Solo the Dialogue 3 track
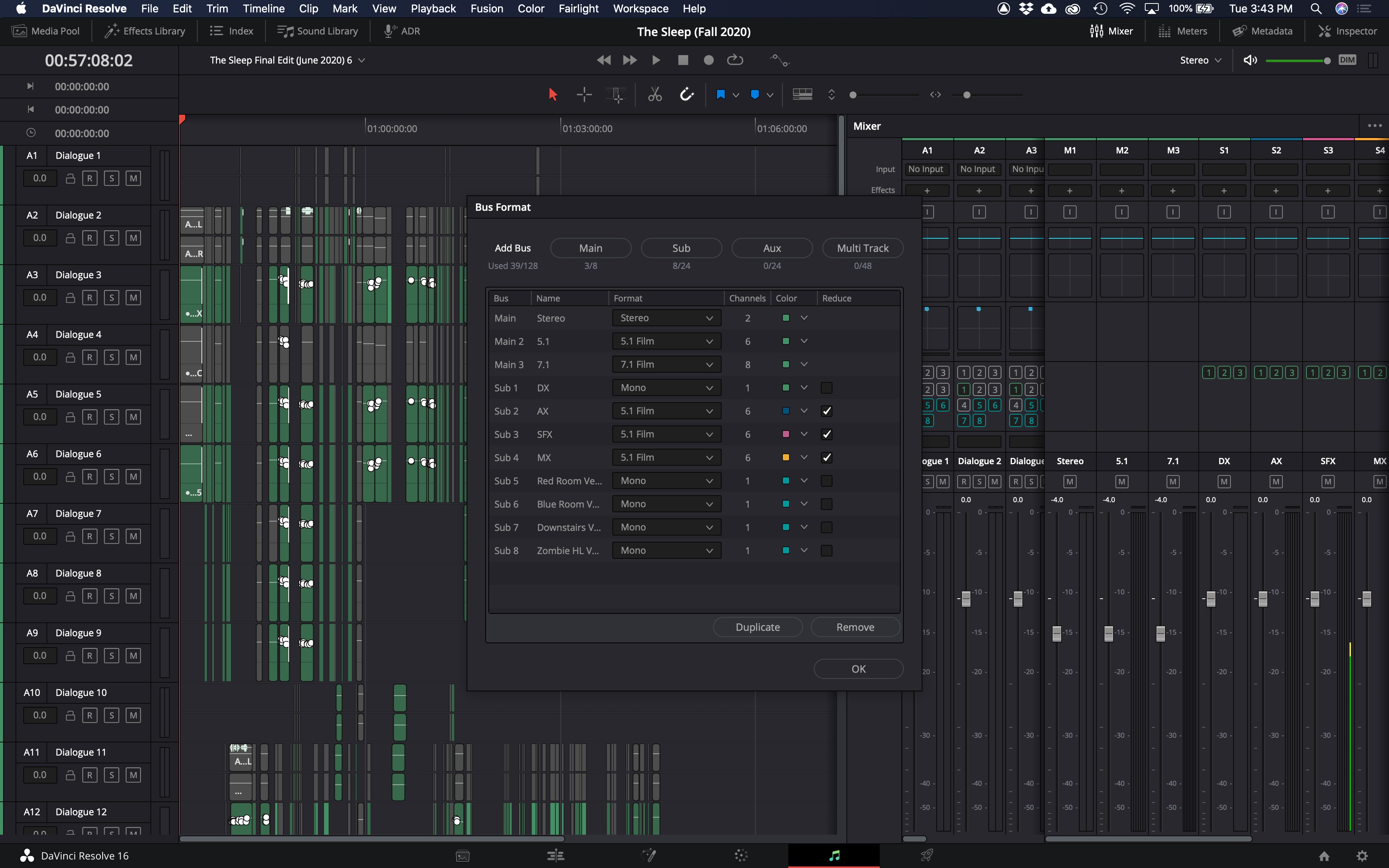The width and height of the screenshot is (1389, 868). [x=111, y=298]
